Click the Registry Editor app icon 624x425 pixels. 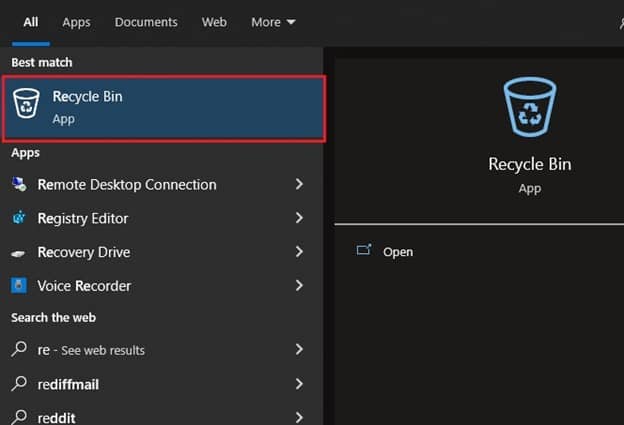pos(19,218)
